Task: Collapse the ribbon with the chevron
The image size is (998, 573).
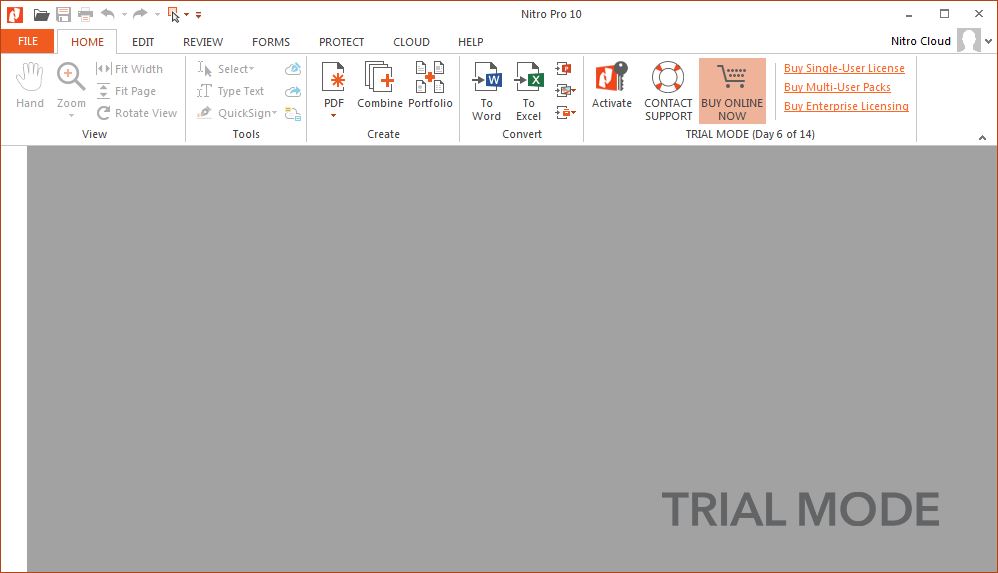Action: 982,138
